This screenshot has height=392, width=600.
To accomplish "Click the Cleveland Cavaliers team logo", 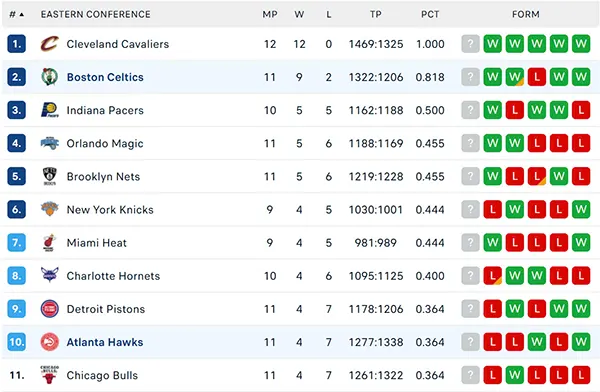I will [x=50, y=44].
